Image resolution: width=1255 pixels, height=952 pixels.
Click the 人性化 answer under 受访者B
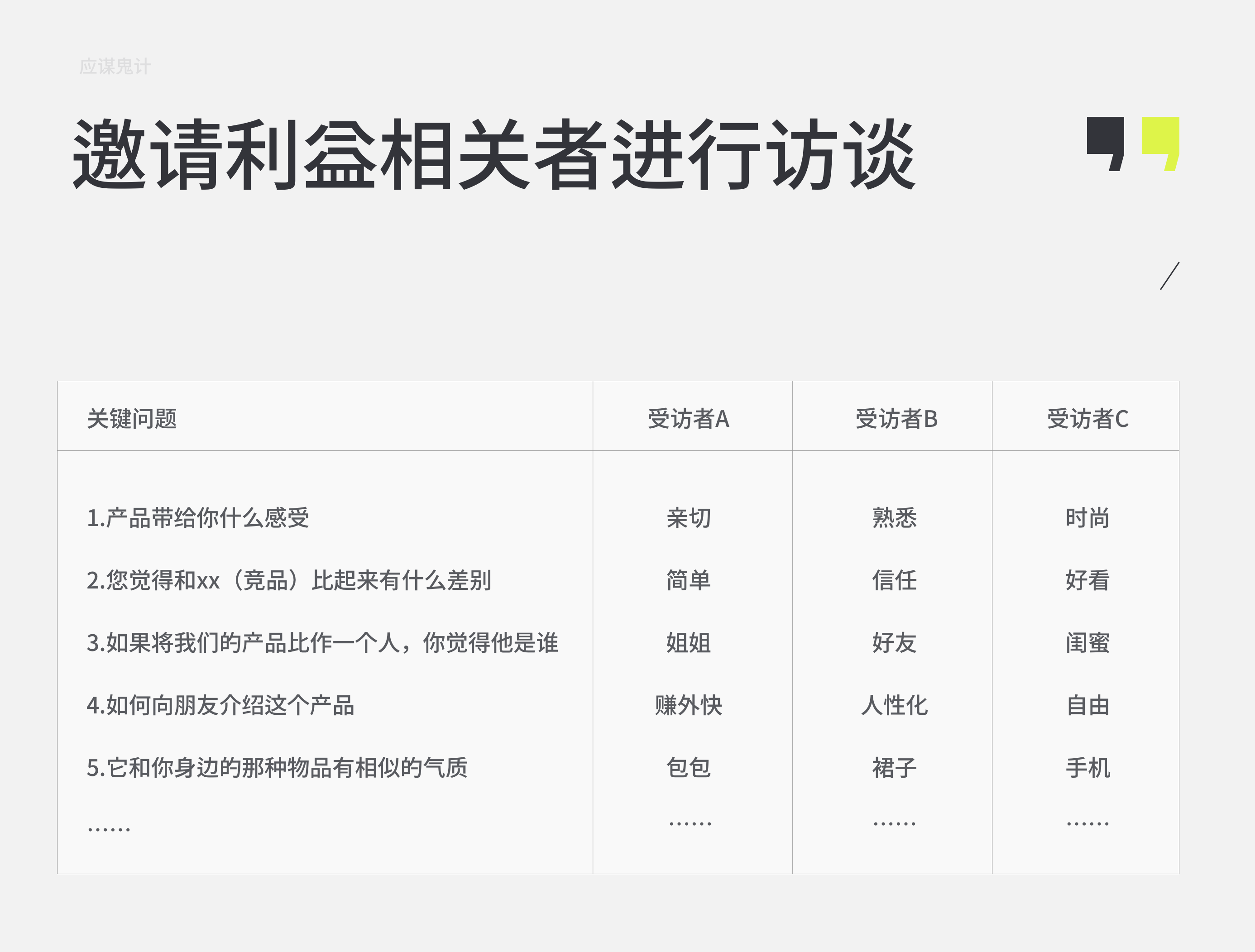coord(894,705)
